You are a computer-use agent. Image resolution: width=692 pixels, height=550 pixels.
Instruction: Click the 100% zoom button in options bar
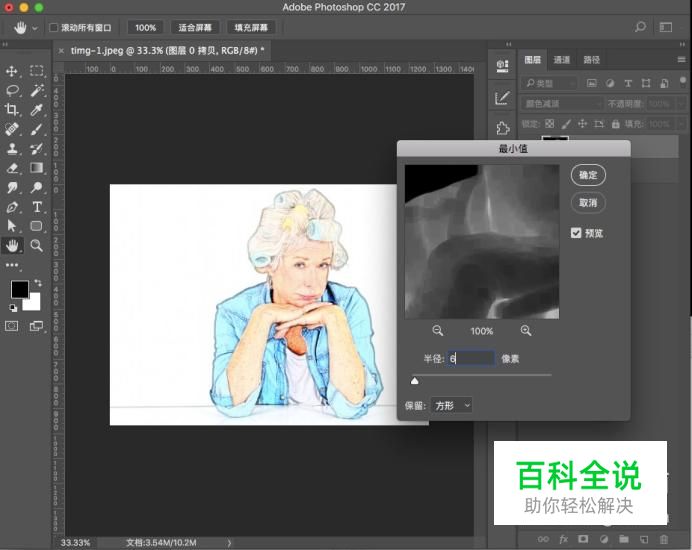(146, 28)
